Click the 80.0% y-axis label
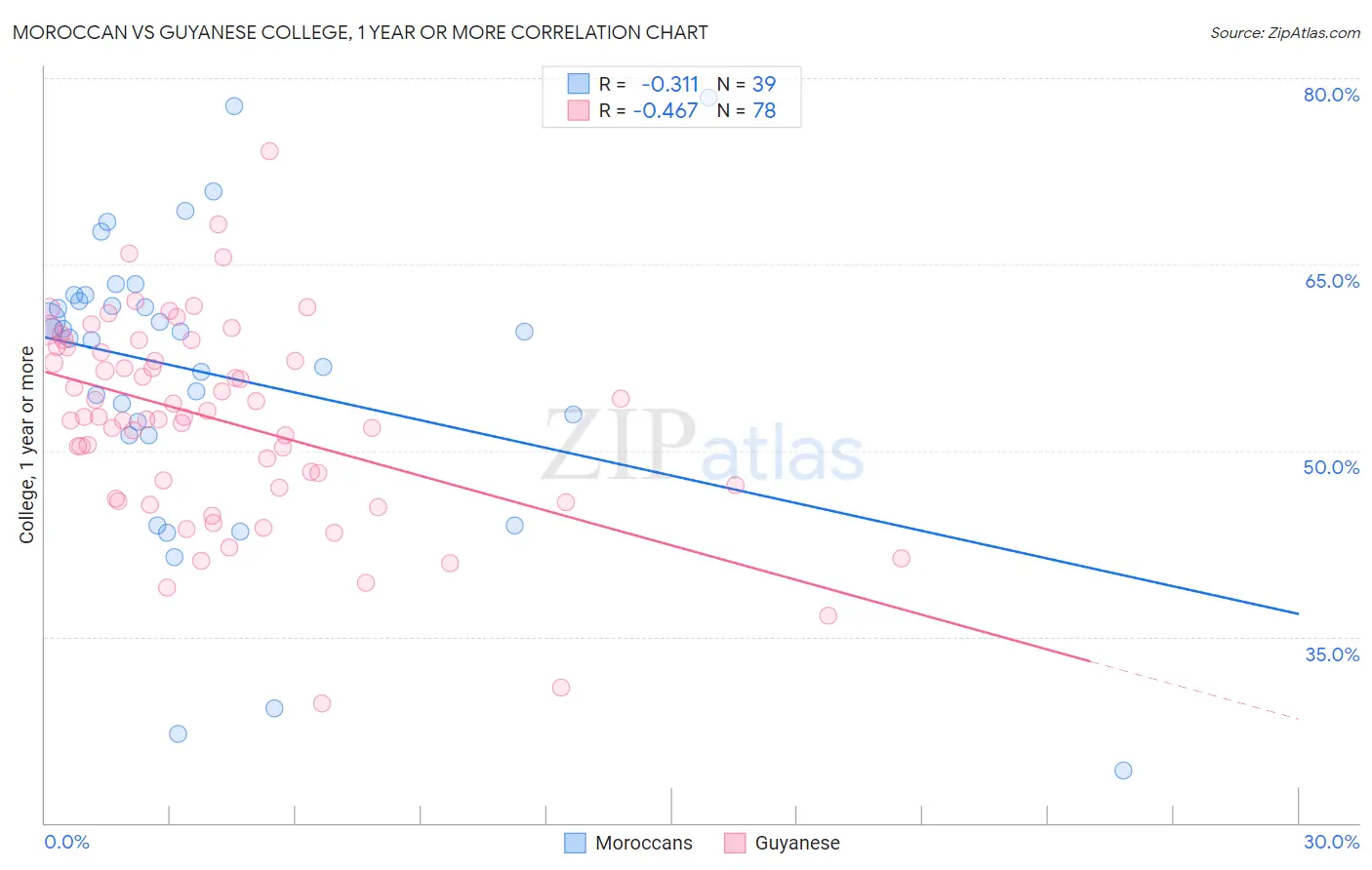 (x=1331, y=95)
